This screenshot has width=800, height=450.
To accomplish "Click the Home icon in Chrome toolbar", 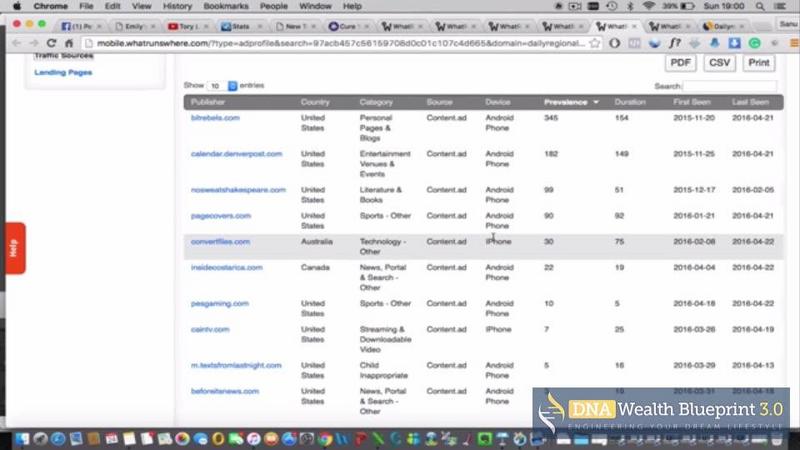I will click(x=69, y=43).
